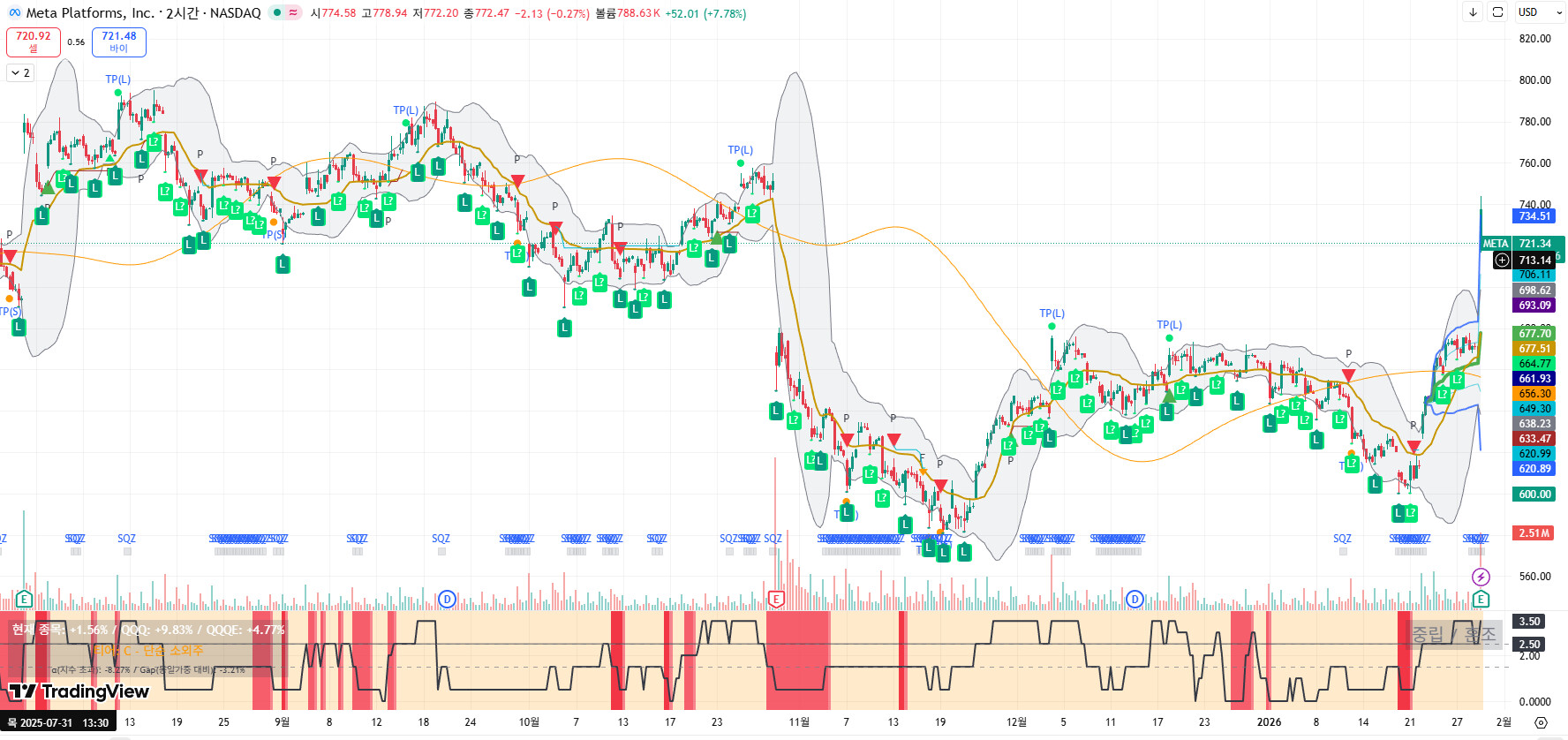Expand the collapsed indicator legend showing 2
1568x740 pixels.
click(x=20, y=72)
